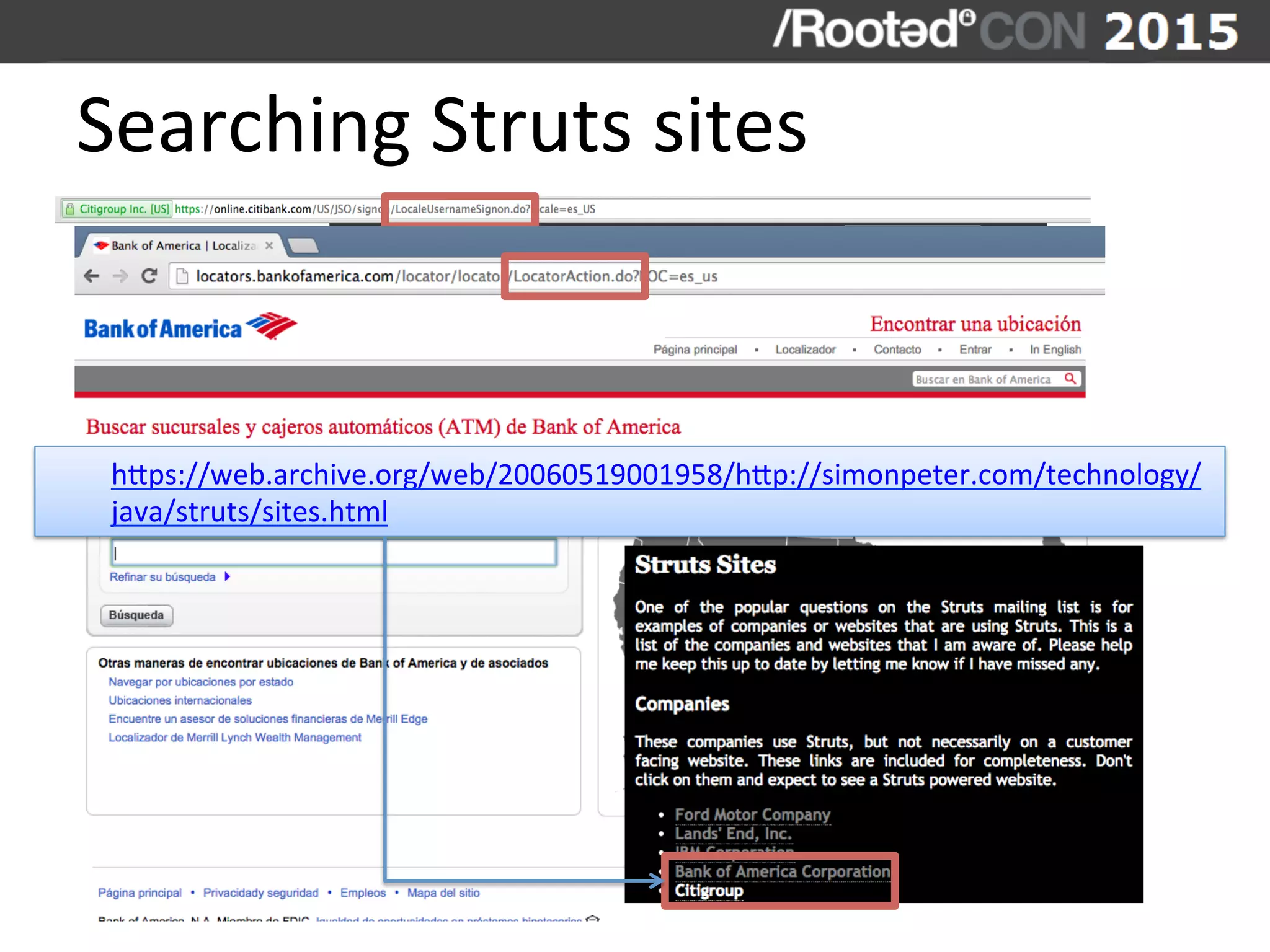This screenshot has width=1270, height=952.
Task: Click the Otras maneras de encontrar ubicaciones heading
Action: (x=323, y=663)
